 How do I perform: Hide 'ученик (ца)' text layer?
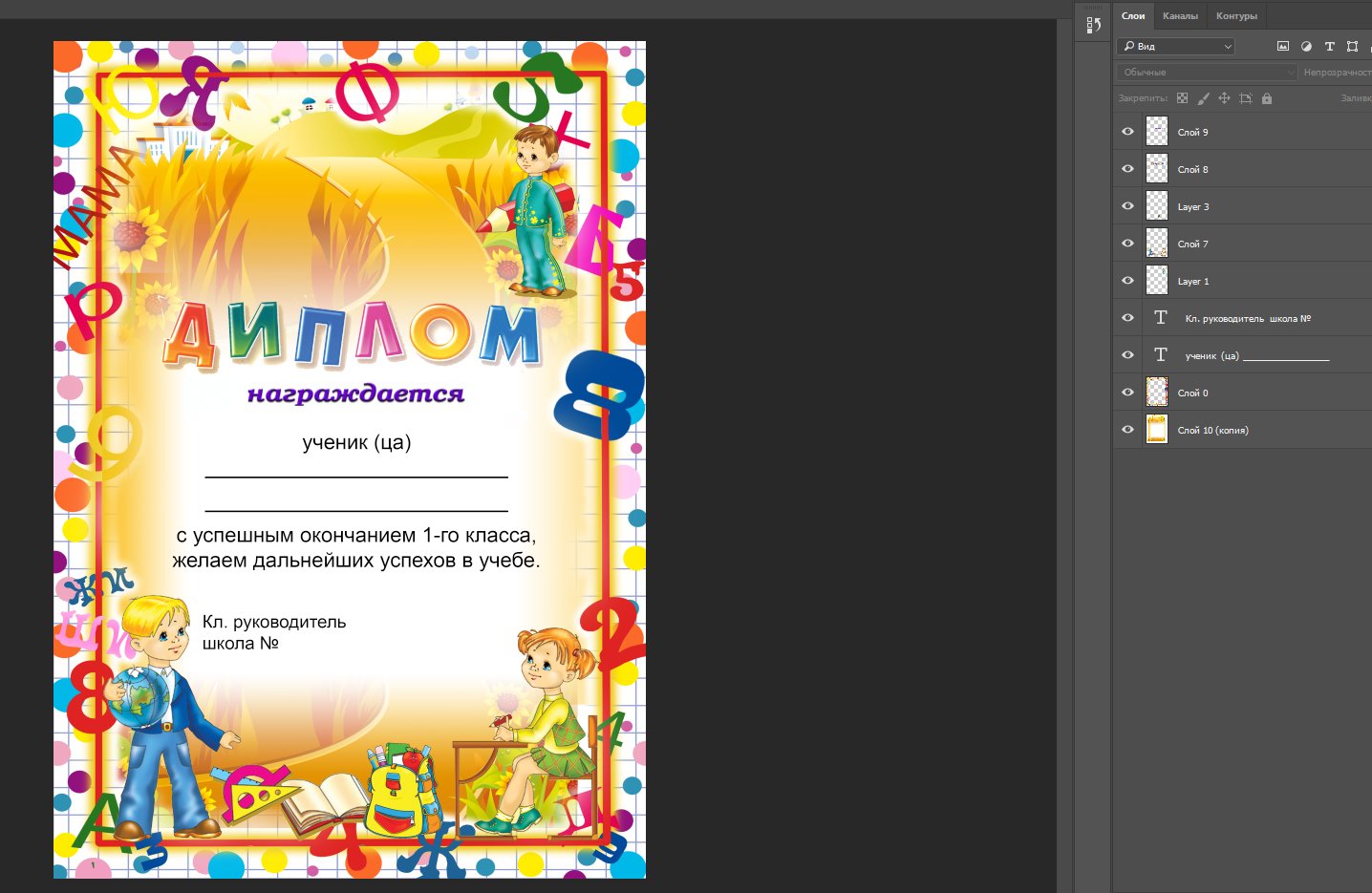(x=1127, y=355)
